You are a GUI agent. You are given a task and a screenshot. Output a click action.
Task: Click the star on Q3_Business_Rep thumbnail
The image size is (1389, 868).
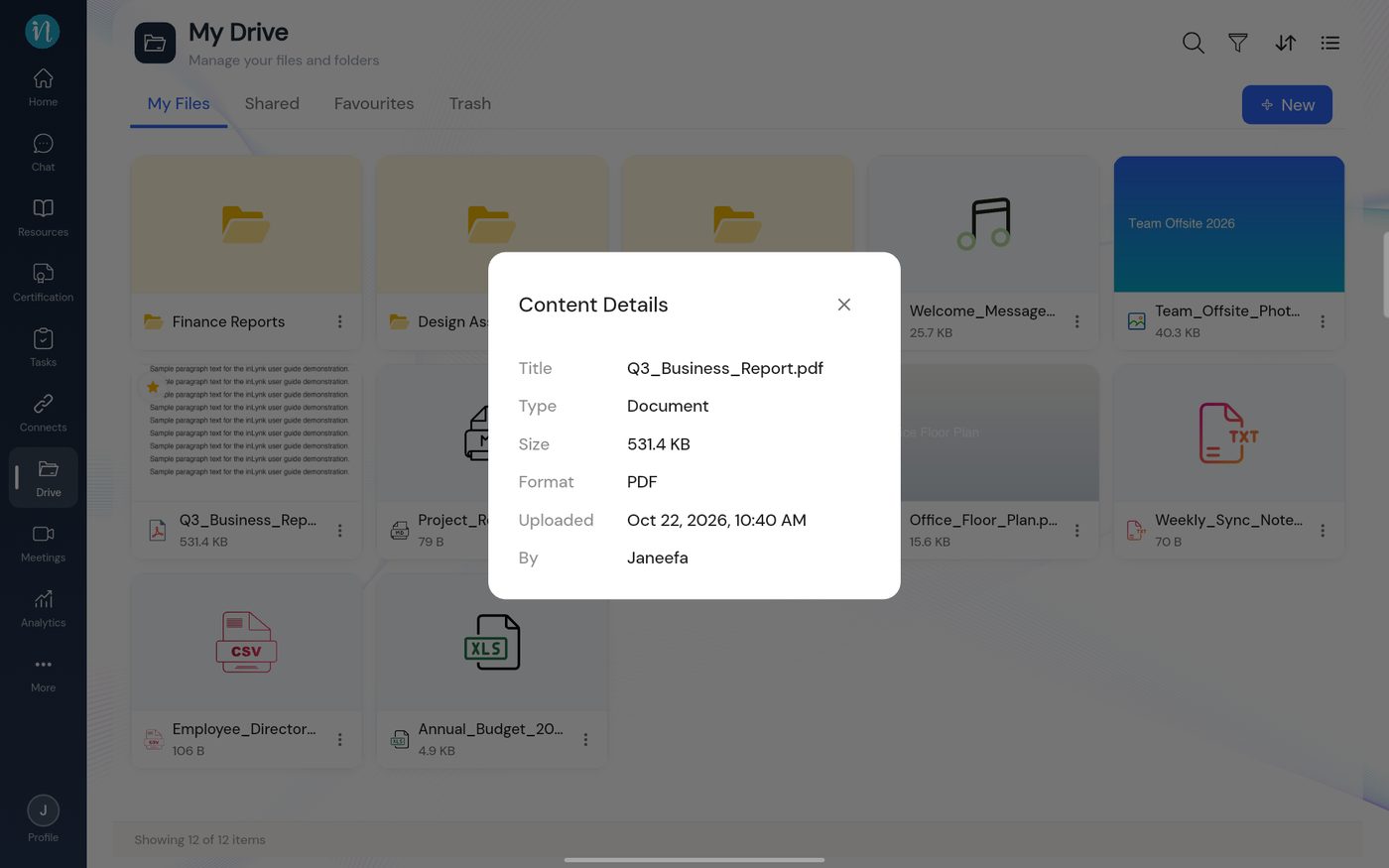(153, 387)
